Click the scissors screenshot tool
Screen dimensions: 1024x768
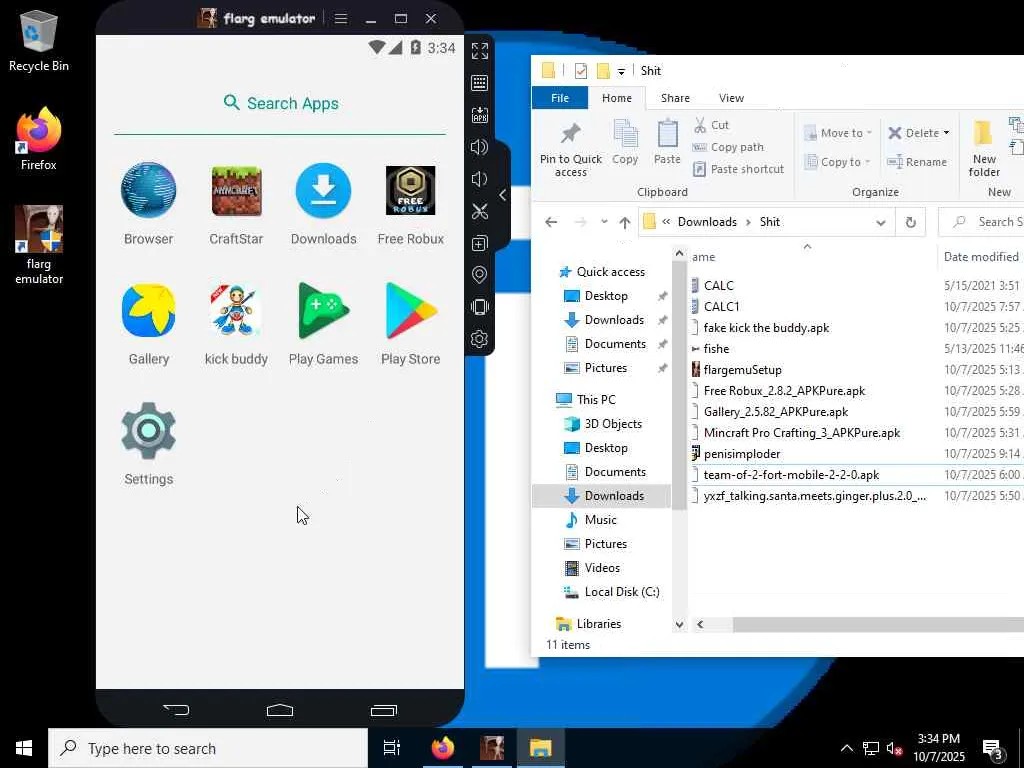(479, 211)
